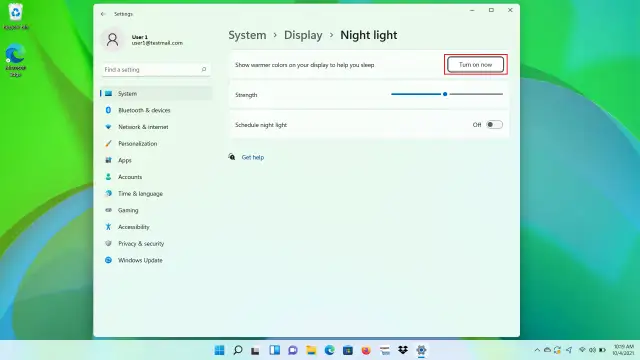Viewport: 640px width, 360px height.
Task: Open Gaming settings category
Action: click(x=156, y=210)
